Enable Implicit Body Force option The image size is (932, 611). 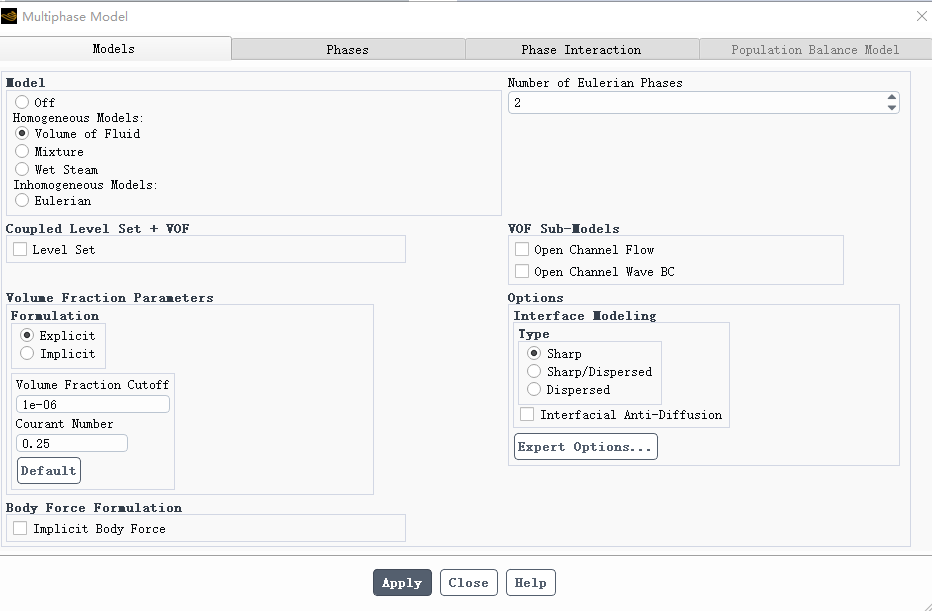point(20,529)
